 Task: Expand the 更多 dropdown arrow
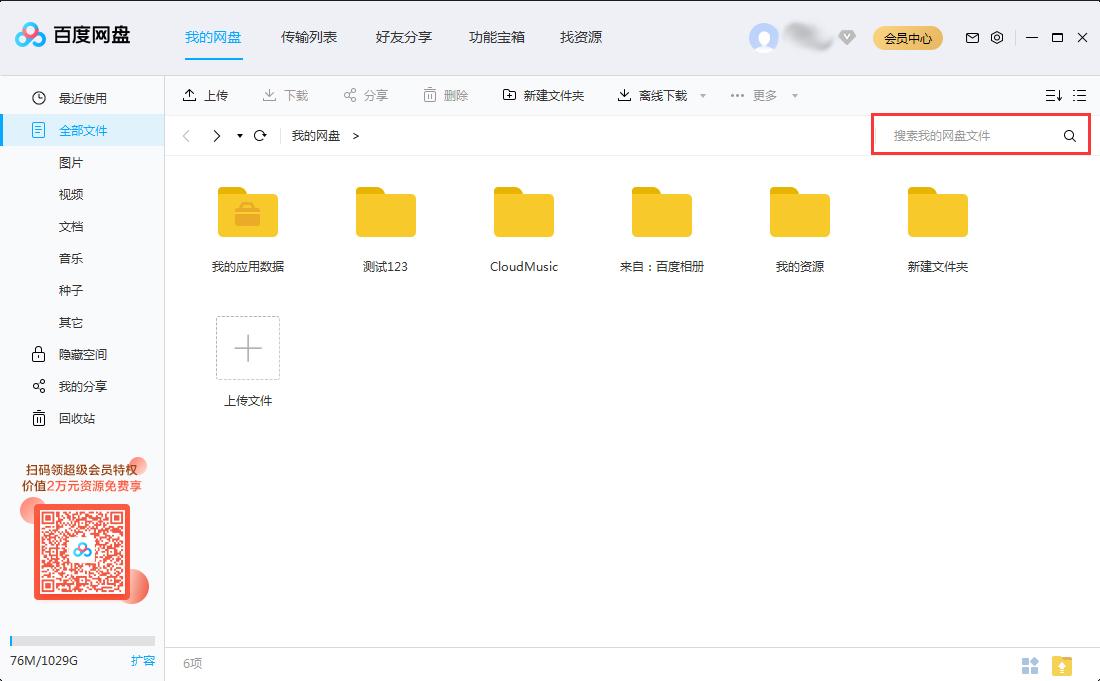coord(795,95)
